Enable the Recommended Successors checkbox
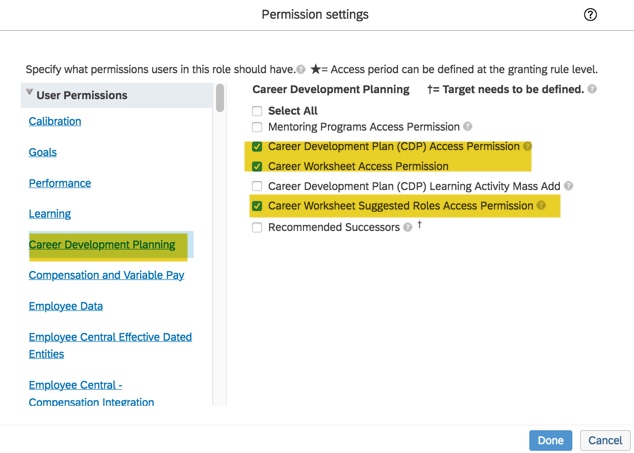Image resolution: width=634 pixels, height=453 pixels. [x=257, y=227]
